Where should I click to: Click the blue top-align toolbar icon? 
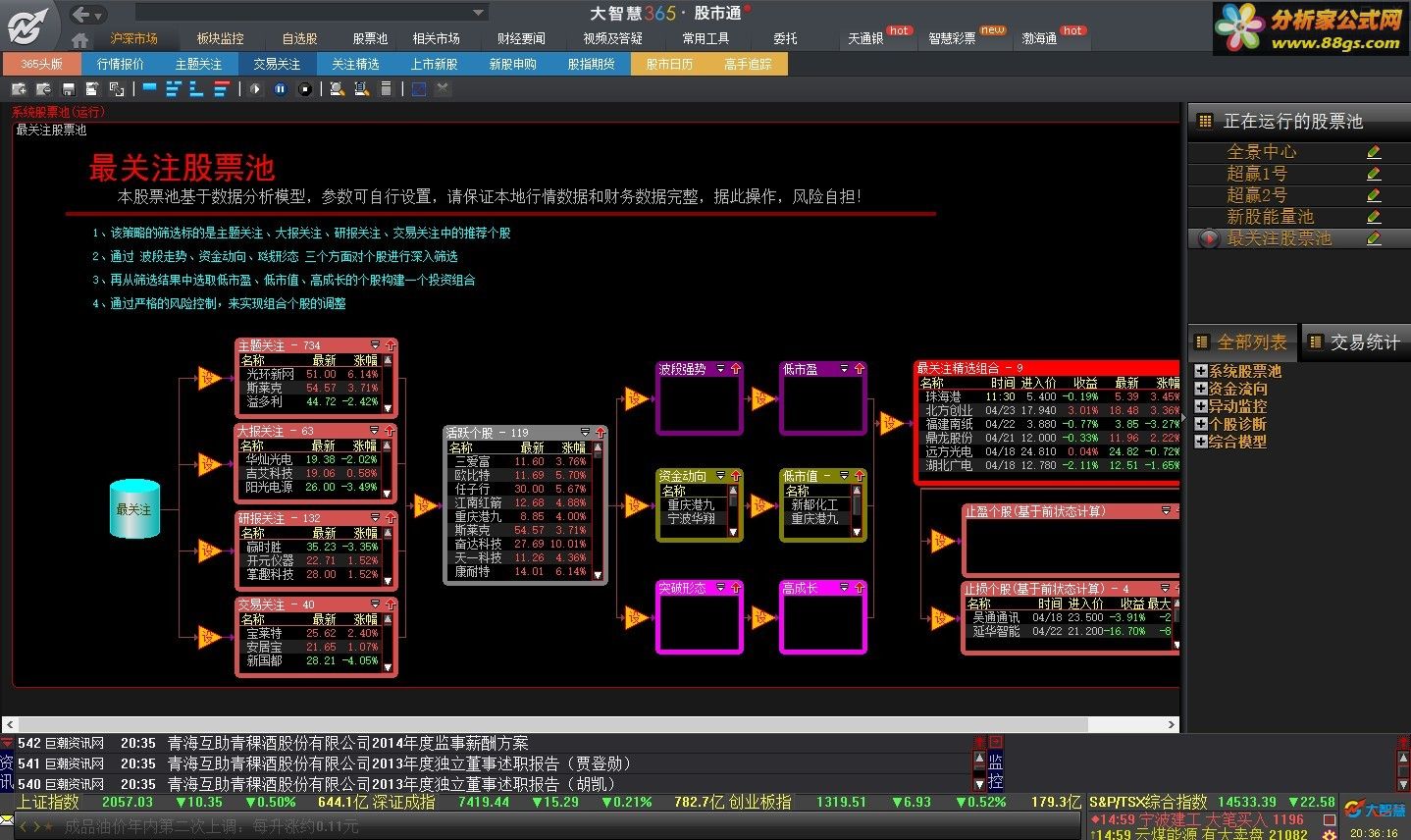tap(149, 86)
